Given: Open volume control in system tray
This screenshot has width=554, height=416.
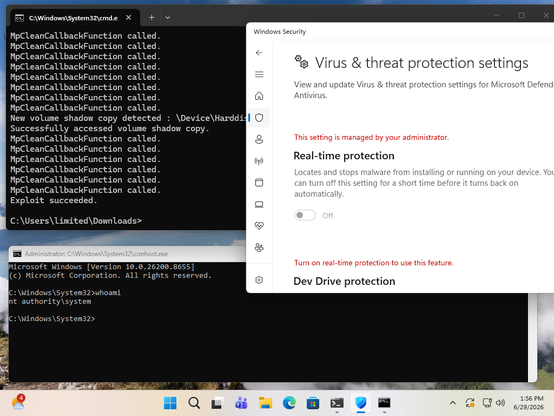Looking at the screenshot, I should (x=500, y=403).
